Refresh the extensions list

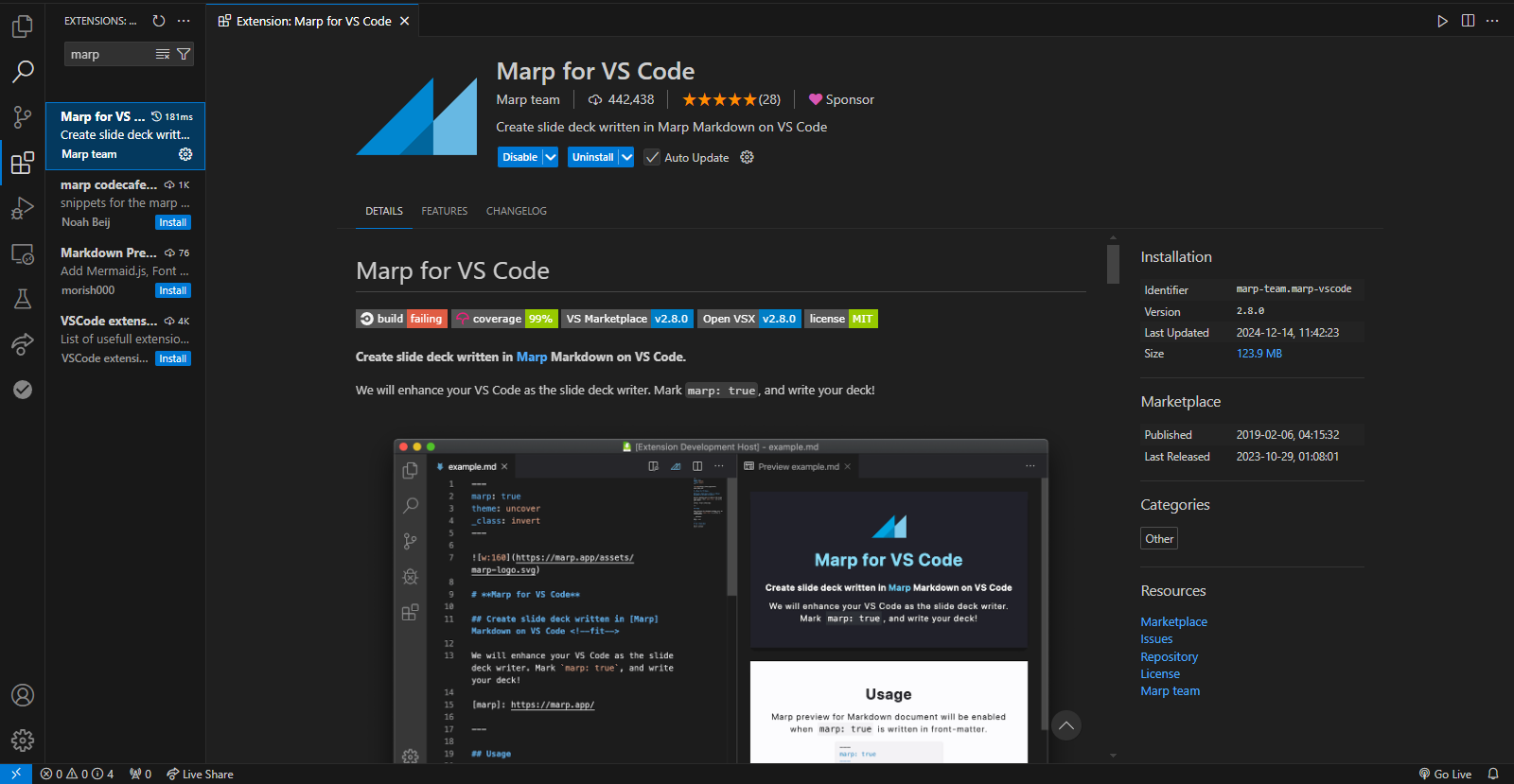[159, 21]
